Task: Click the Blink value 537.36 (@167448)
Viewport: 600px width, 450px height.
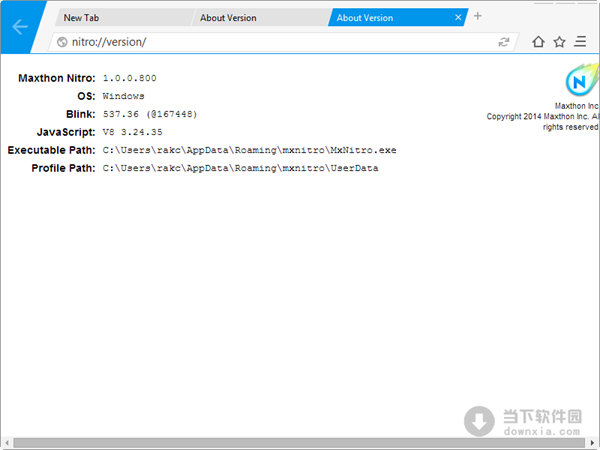Action: point(150,114)
